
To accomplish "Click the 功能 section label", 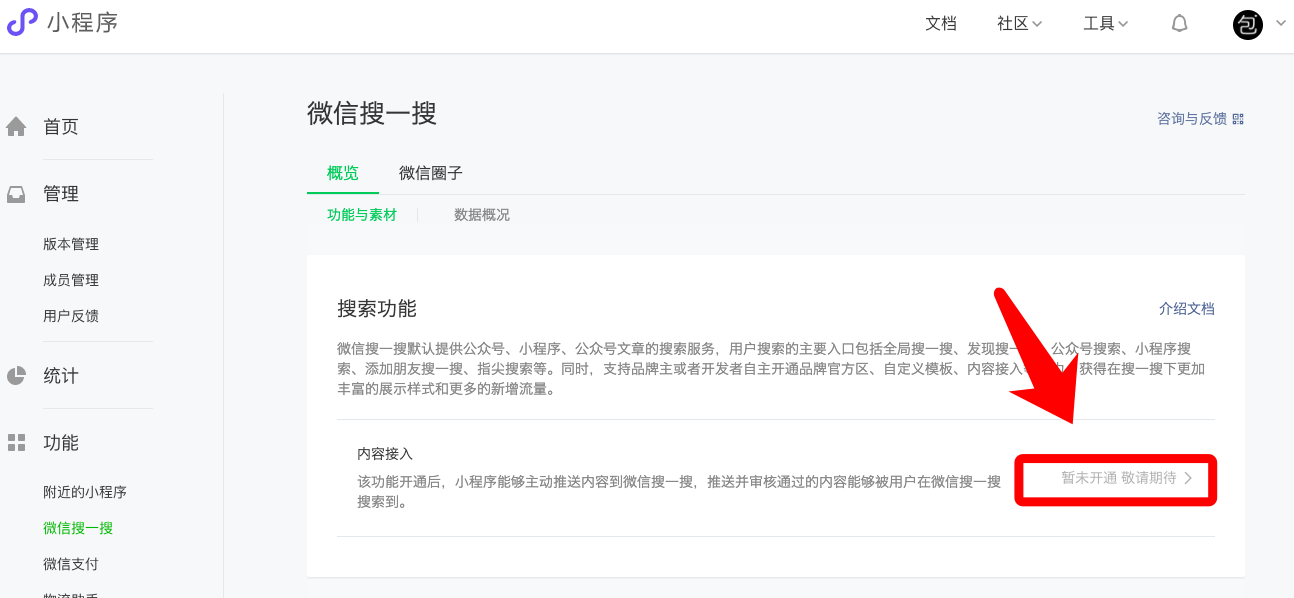I will pyautogui.click(x=61, y=442).
